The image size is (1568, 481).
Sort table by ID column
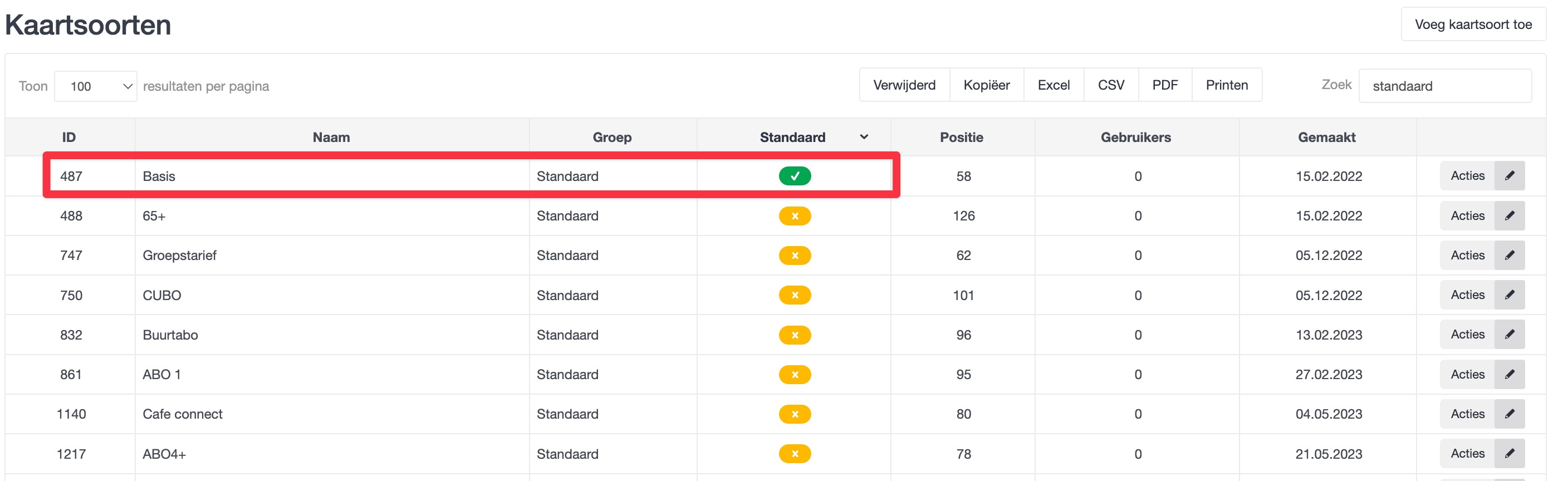pyautogui.click(x=69, y=137)
